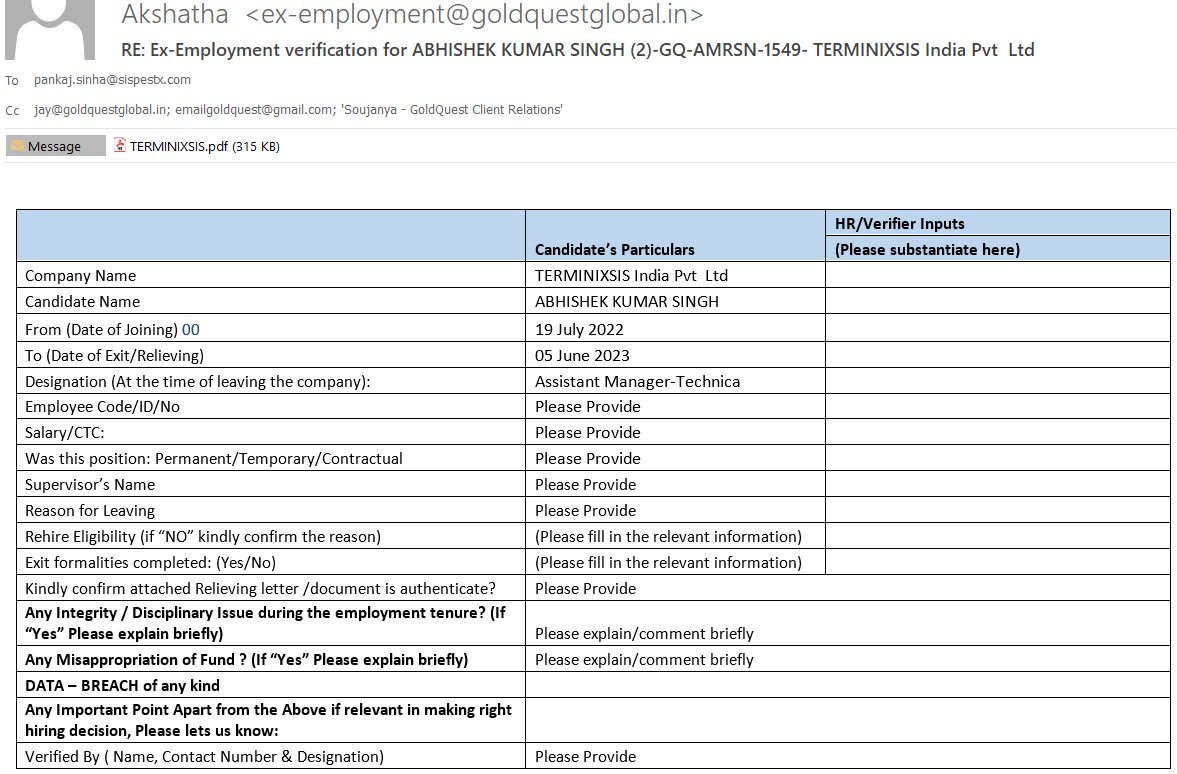This screenshot has height=774, width=1177.
Task: Click the Supervisor's Name label
Action: [x=90, y=484]
